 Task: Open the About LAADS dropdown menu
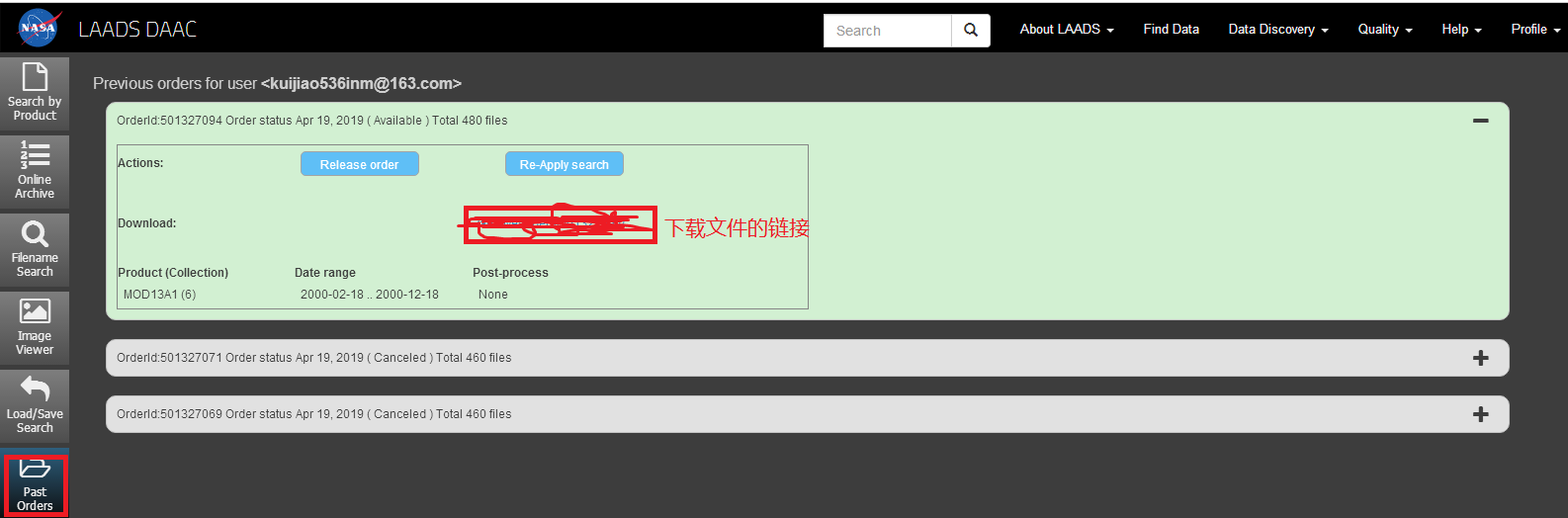(1067, 30)
